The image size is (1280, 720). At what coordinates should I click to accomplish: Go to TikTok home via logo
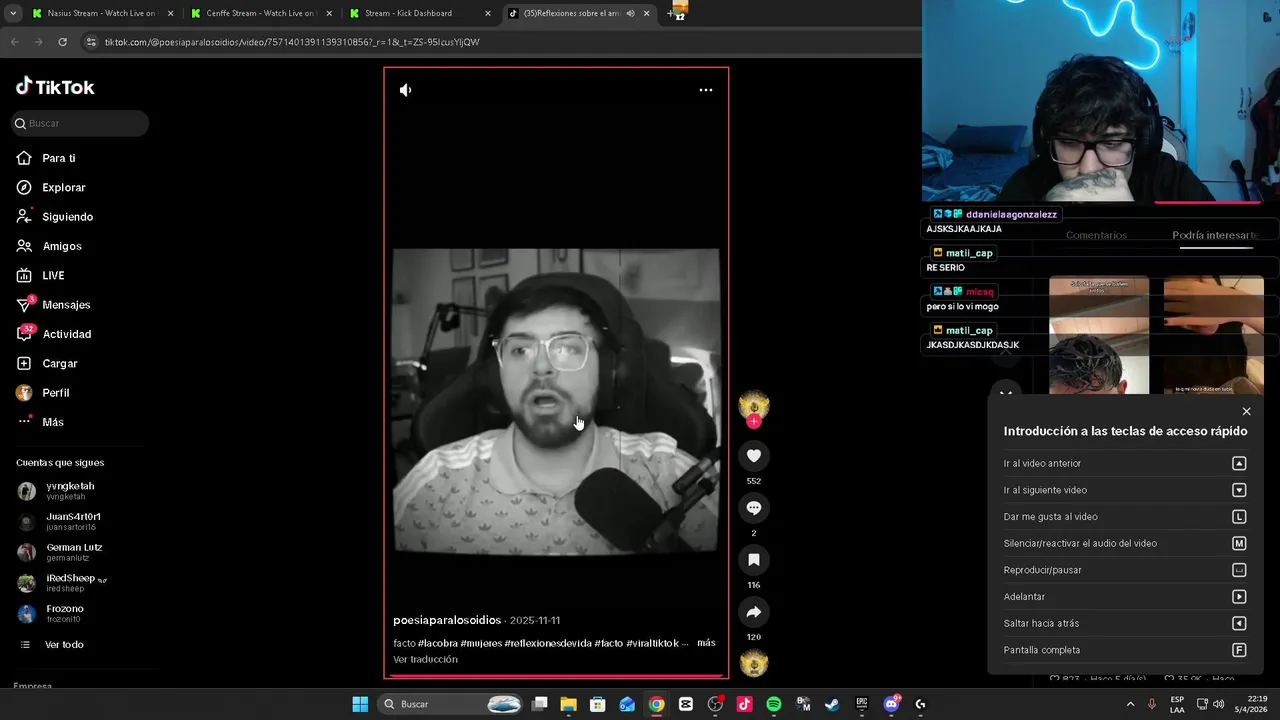tap(55, 87)
